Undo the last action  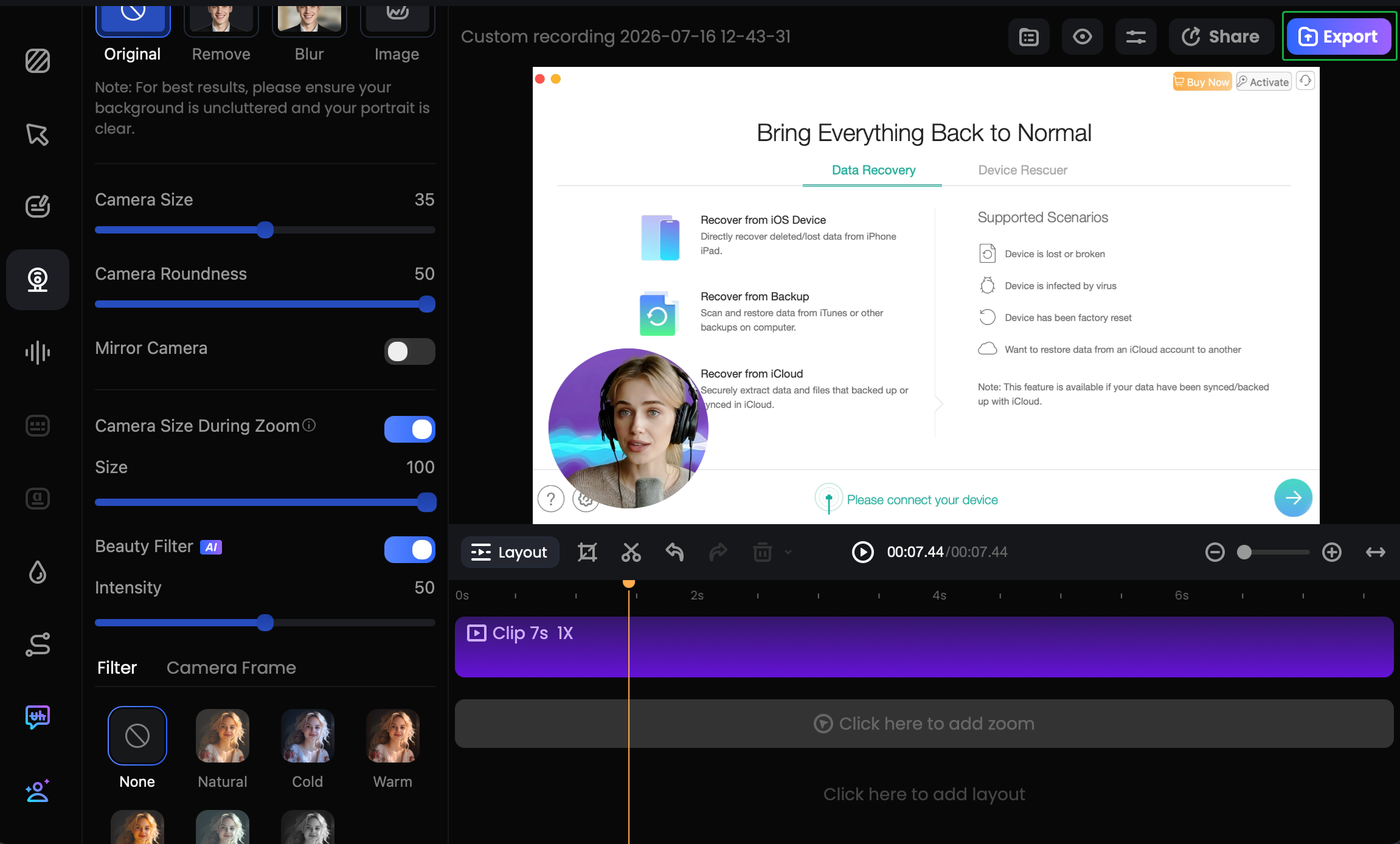coord(675,552)
